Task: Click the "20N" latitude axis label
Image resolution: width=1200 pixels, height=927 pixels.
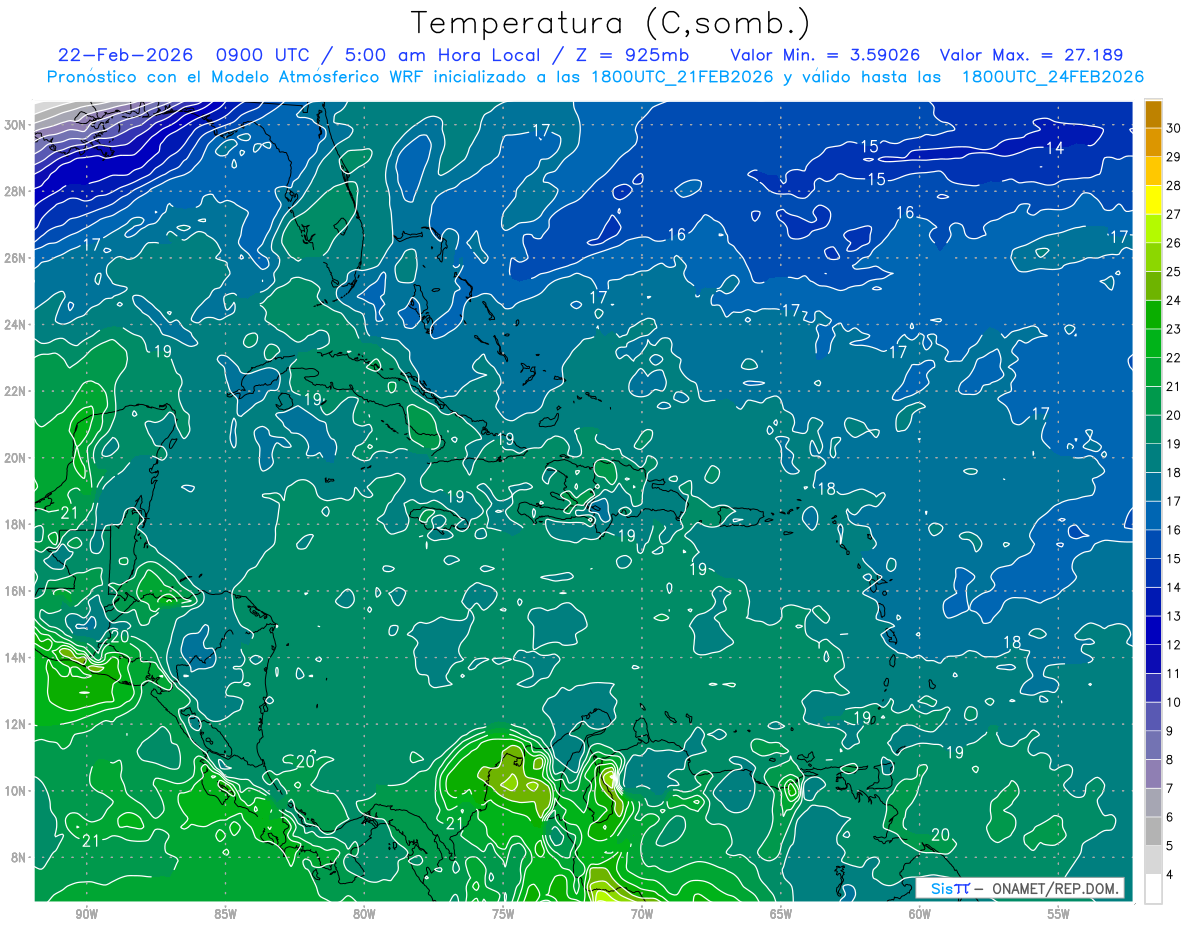Action: click(x=16, y=457)
